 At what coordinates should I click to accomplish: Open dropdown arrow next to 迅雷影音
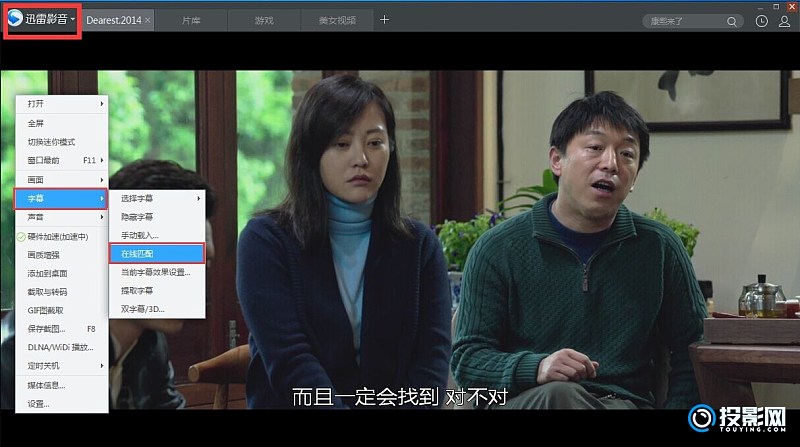pos(73,19)
